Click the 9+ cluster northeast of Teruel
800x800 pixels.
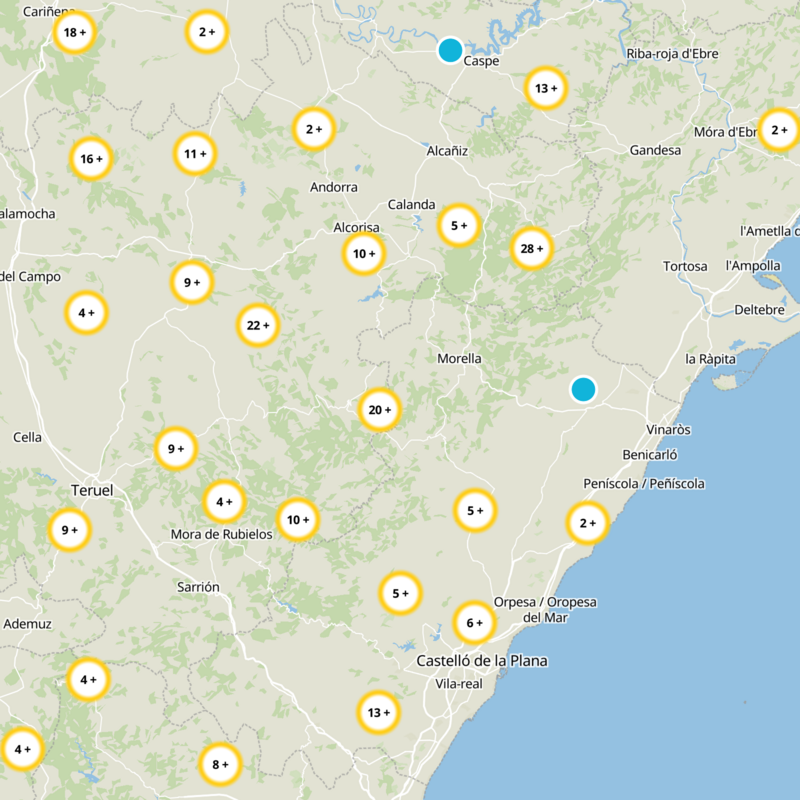[x=174, y=447]
